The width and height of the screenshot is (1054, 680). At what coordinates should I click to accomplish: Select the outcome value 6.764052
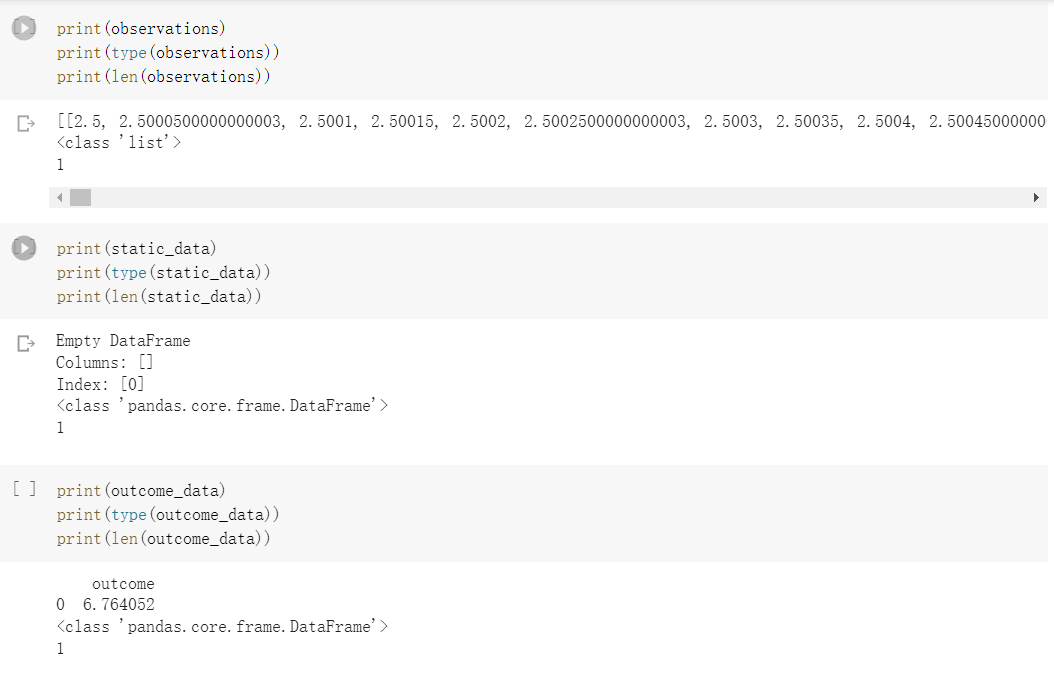coord(119,605)
